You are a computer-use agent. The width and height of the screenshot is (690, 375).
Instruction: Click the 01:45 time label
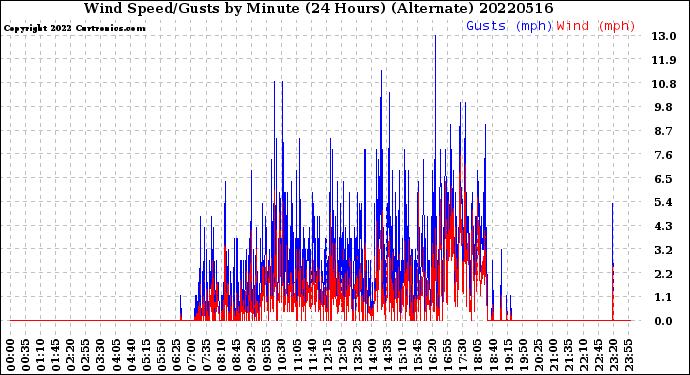click(56, 355)
